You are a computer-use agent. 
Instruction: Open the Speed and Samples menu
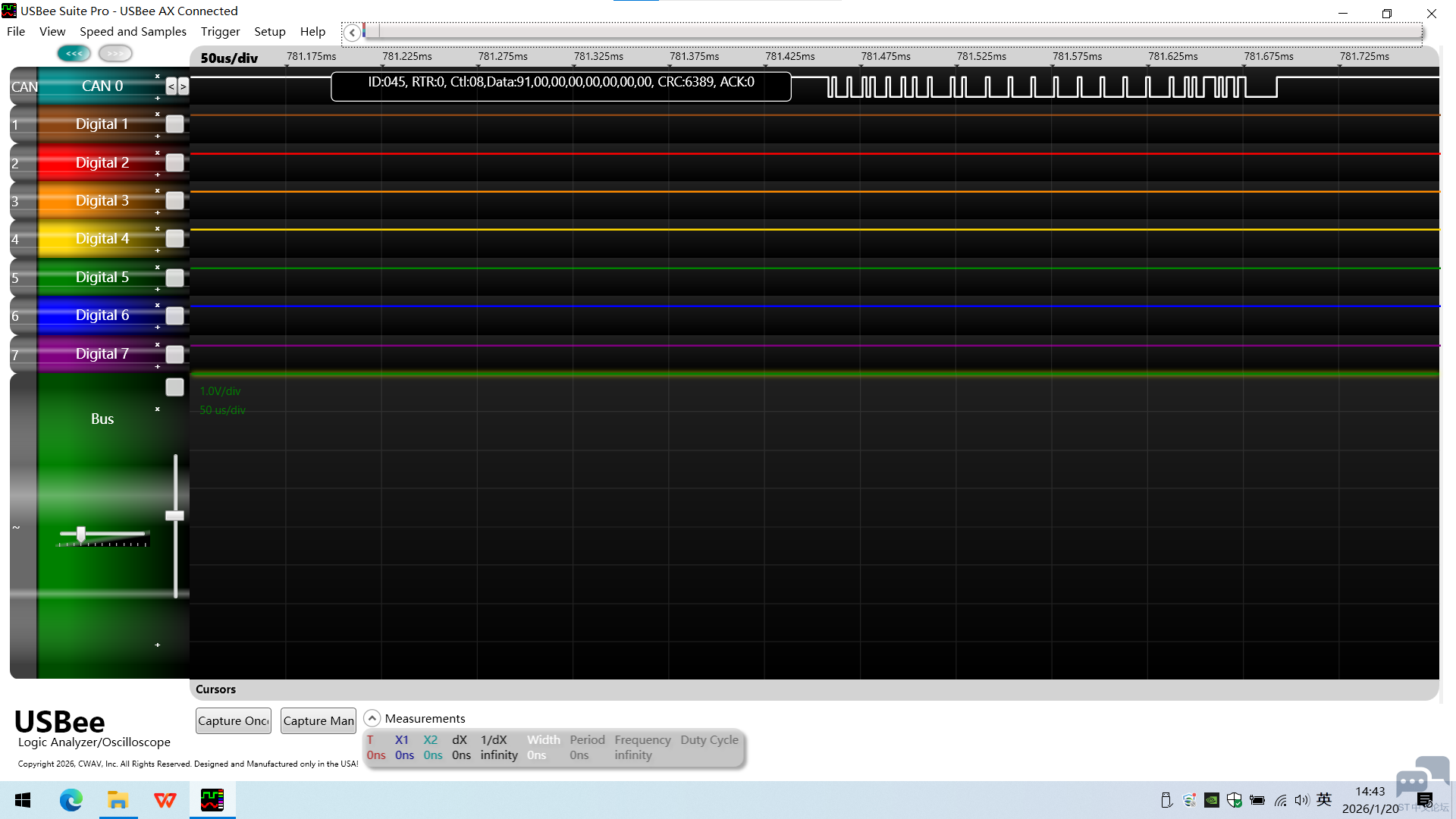(x=133, y=31)
